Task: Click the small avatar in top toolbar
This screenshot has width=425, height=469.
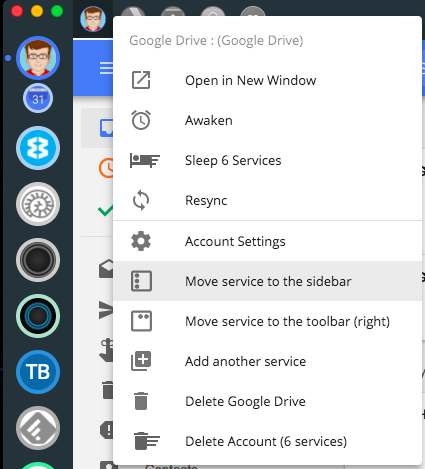Action: pyautogui.click(x=93, y=19)
